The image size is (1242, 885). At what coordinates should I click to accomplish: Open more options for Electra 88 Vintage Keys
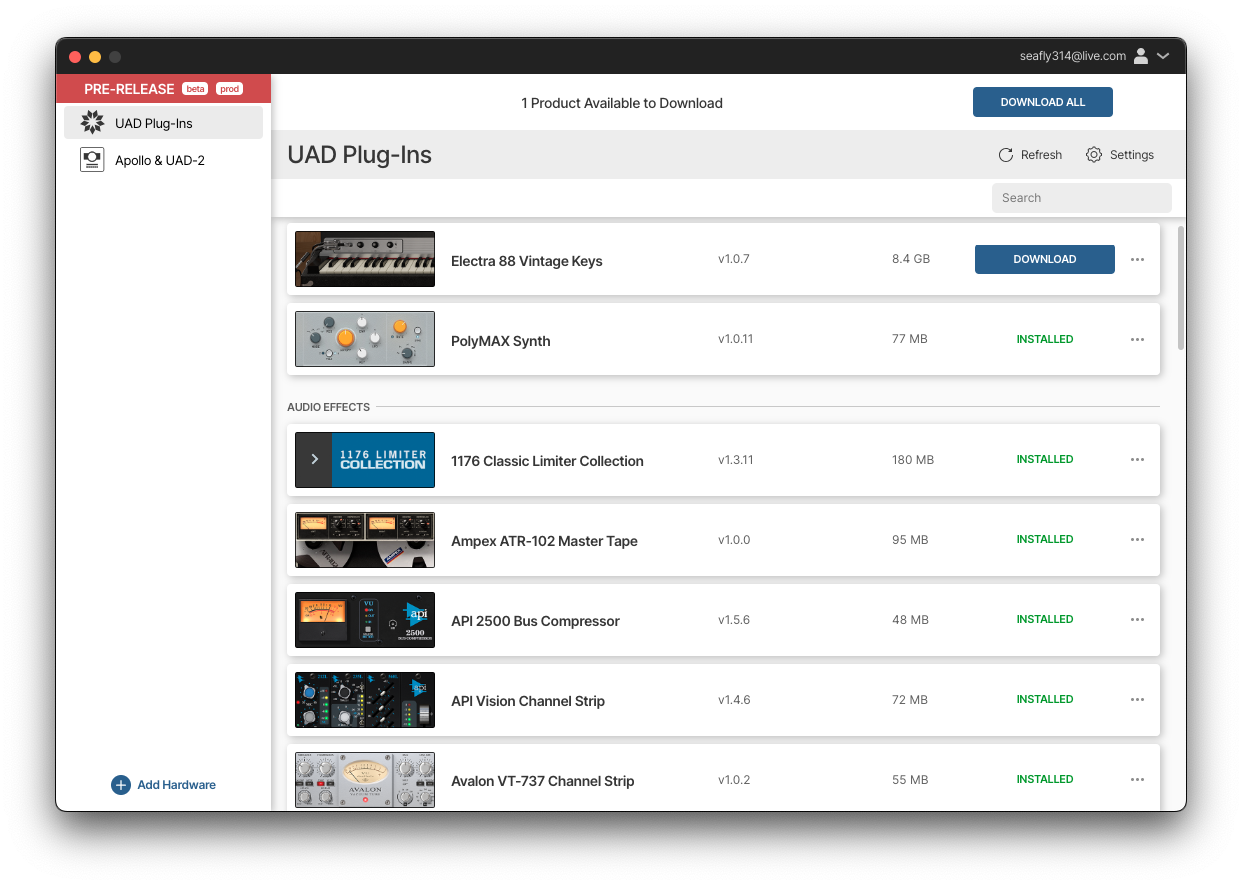(x=1137, y=259)
